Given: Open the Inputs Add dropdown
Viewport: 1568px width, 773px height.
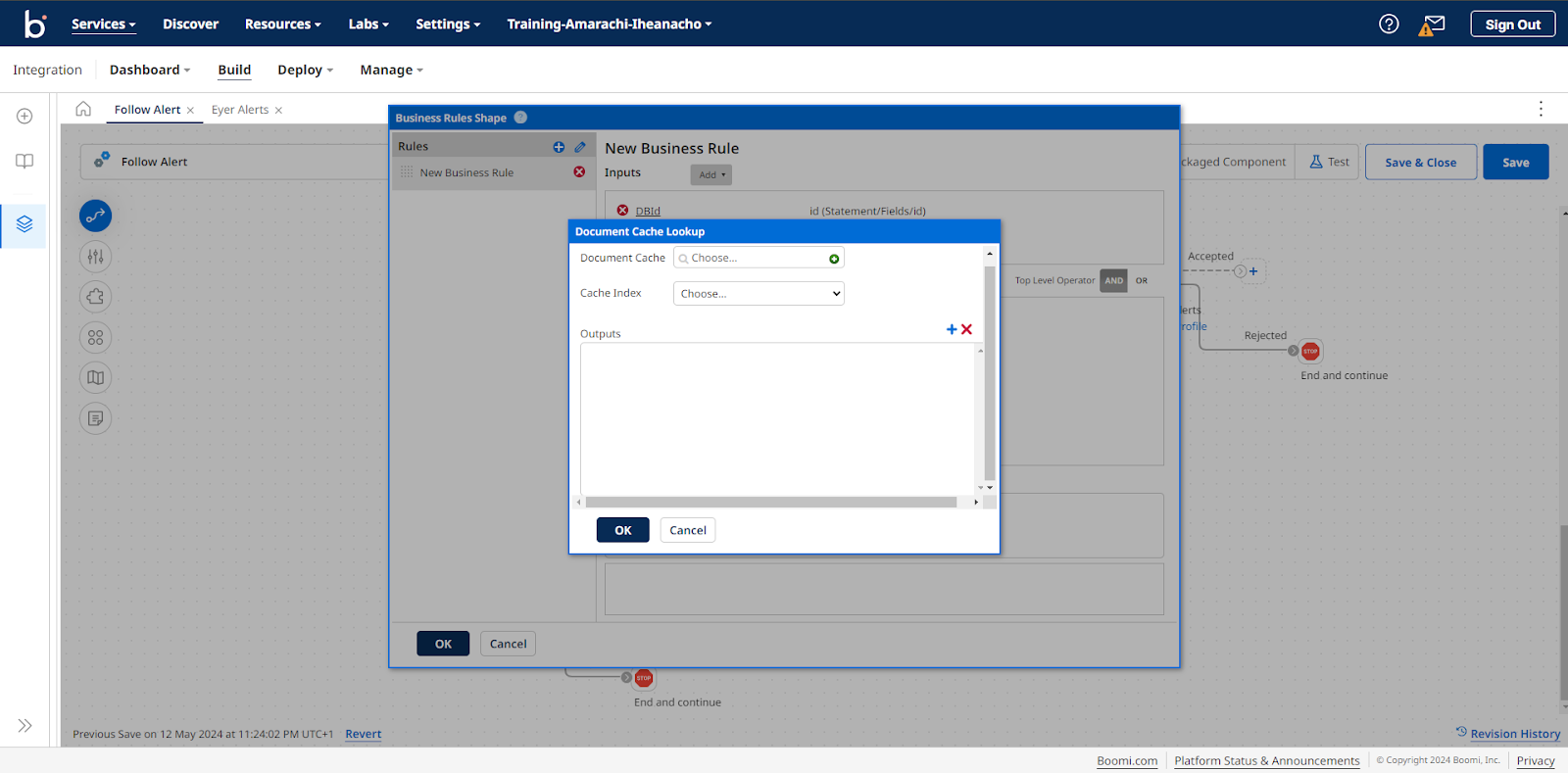Looking at the screenshot, I should pos(710,174).
